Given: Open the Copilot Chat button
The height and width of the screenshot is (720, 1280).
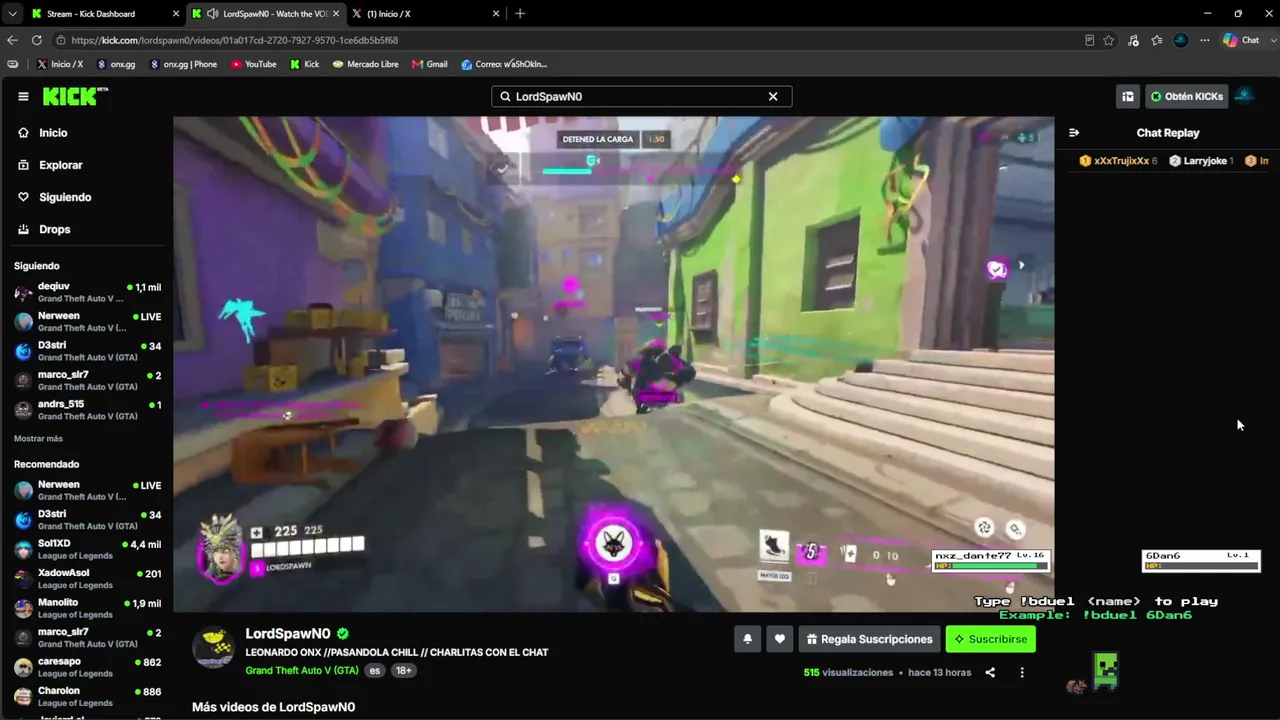Looking at the screenshot, I should coord(1242,40).
